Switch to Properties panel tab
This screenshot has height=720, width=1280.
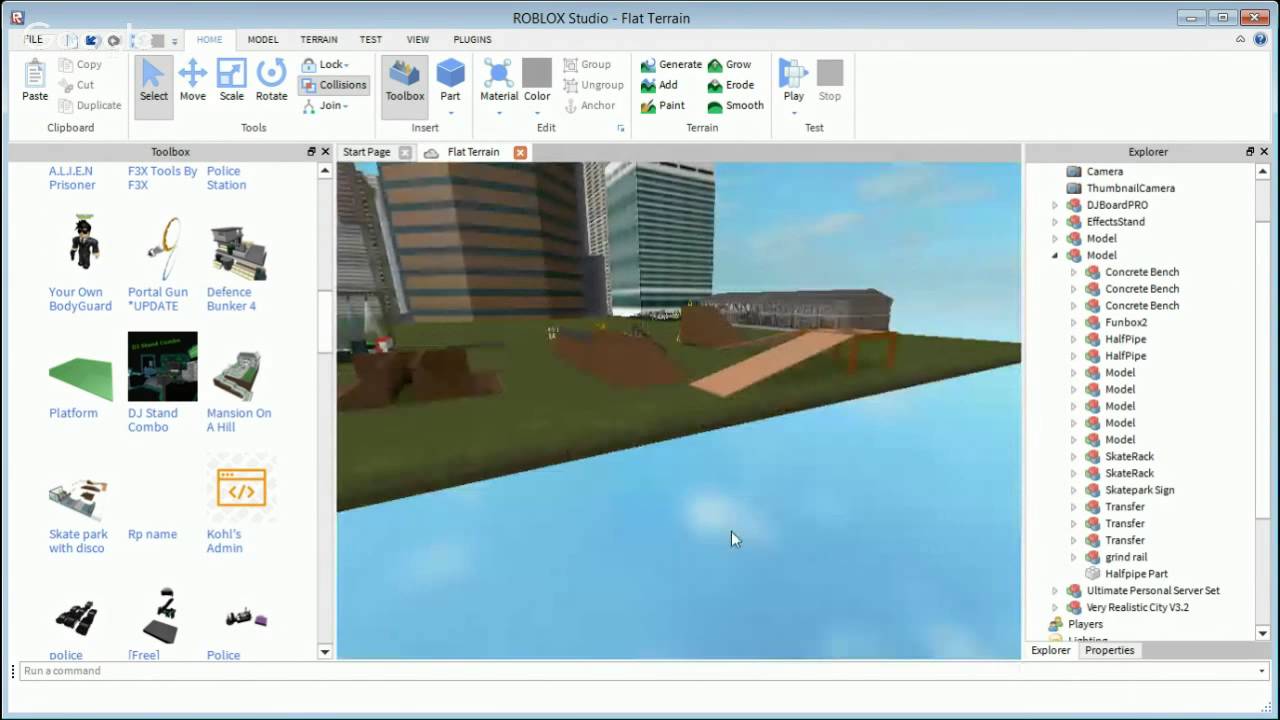[1110, 650]
